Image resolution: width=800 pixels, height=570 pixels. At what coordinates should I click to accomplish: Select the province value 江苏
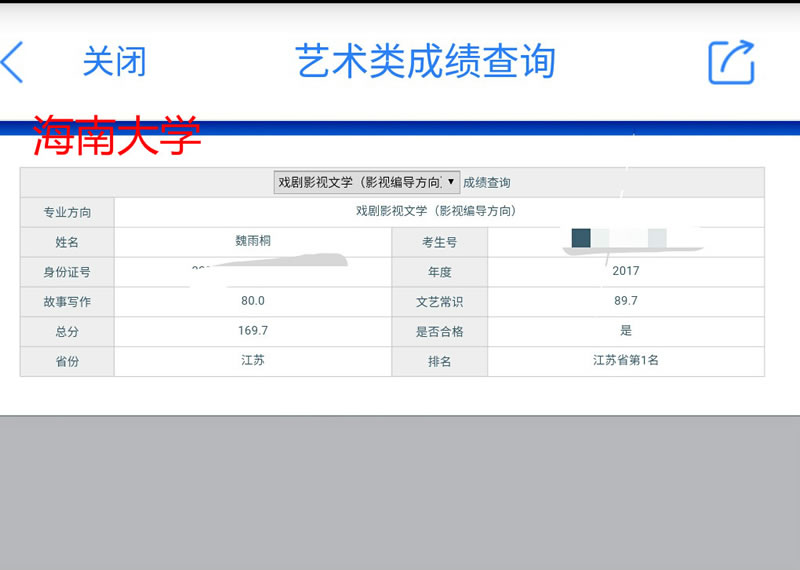253,360
